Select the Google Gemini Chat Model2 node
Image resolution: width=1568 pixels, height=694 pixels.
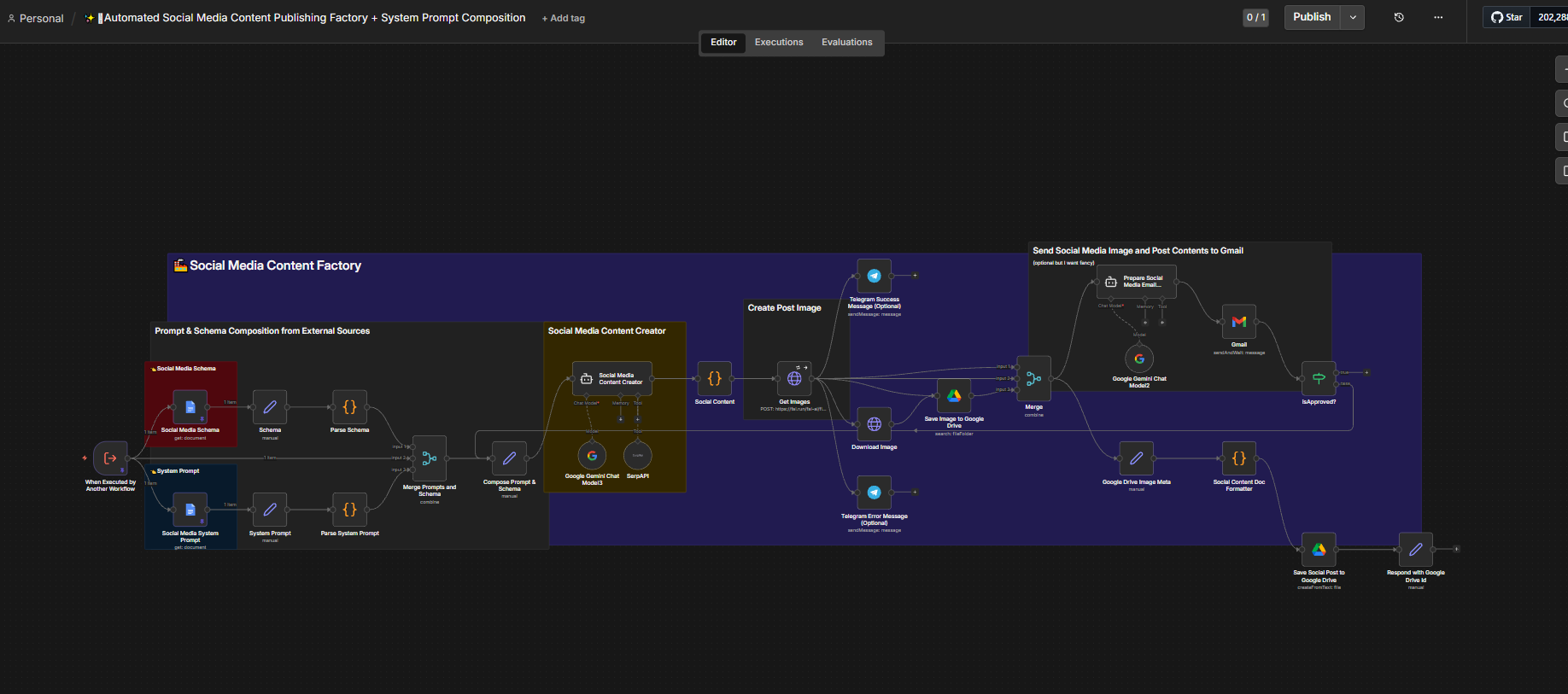coord(1139,359)
